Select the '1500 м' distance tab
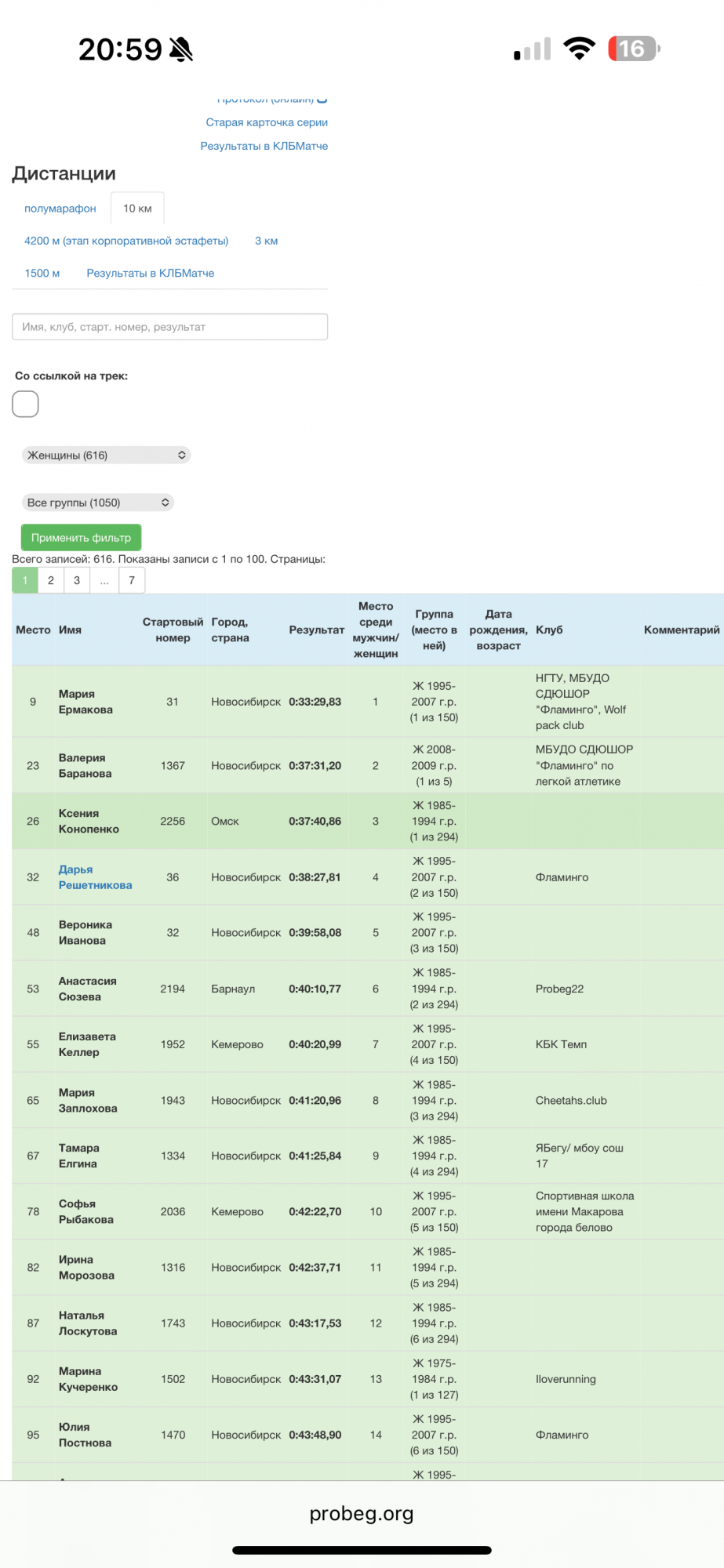Image resolution: width=724 pixels, height=1568 pixels. (42, 273)
